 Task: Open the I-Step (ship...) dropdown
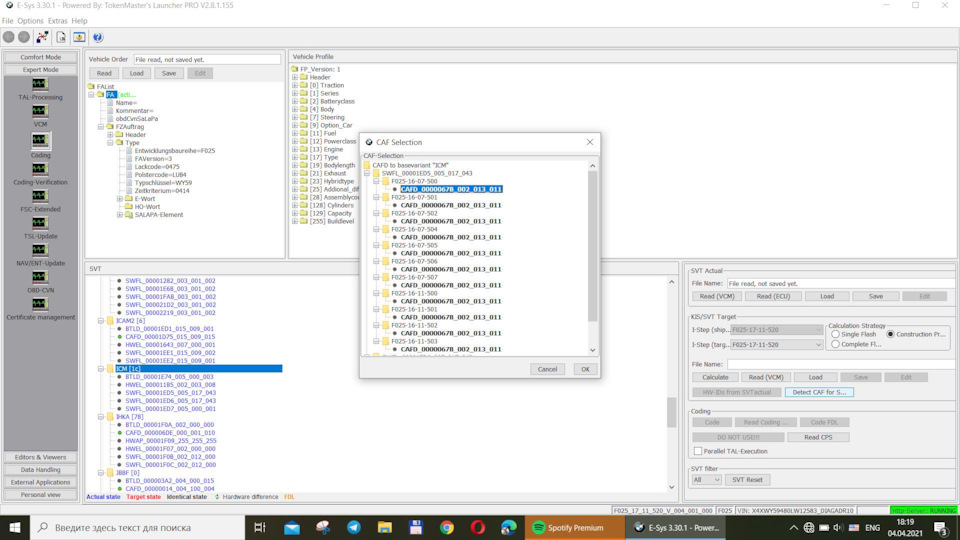(x=776, y=329)
